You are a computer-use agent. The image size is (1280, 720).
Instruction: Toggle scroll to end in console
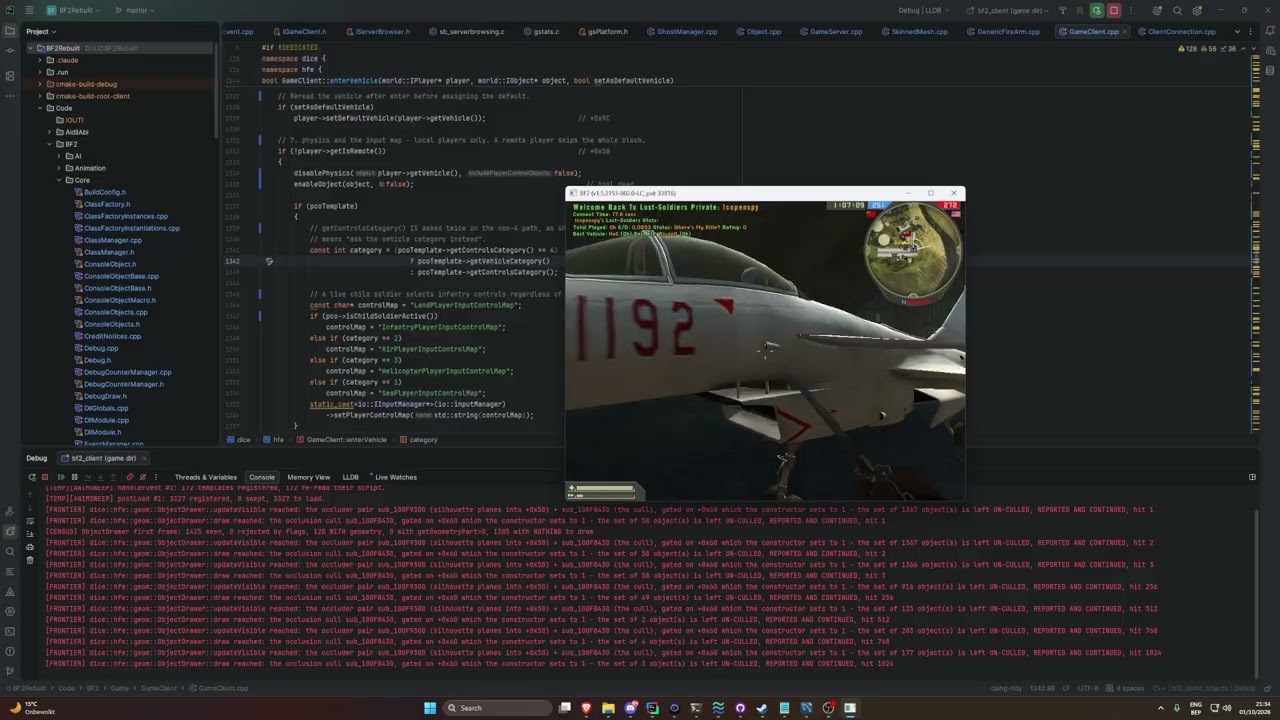click(30, 536)
